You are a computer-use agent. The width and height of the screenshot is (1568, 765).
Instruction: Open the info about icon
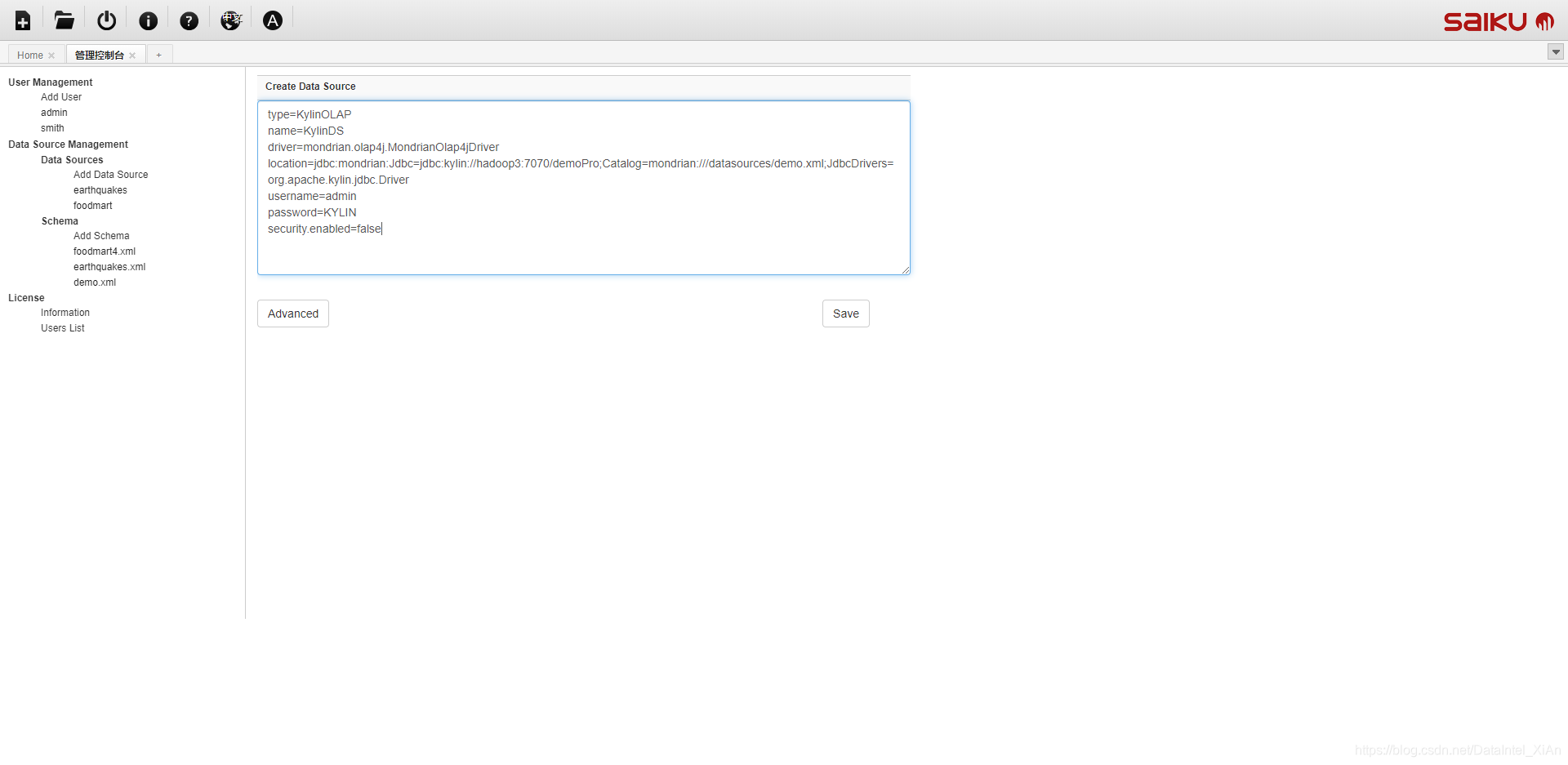148,20
